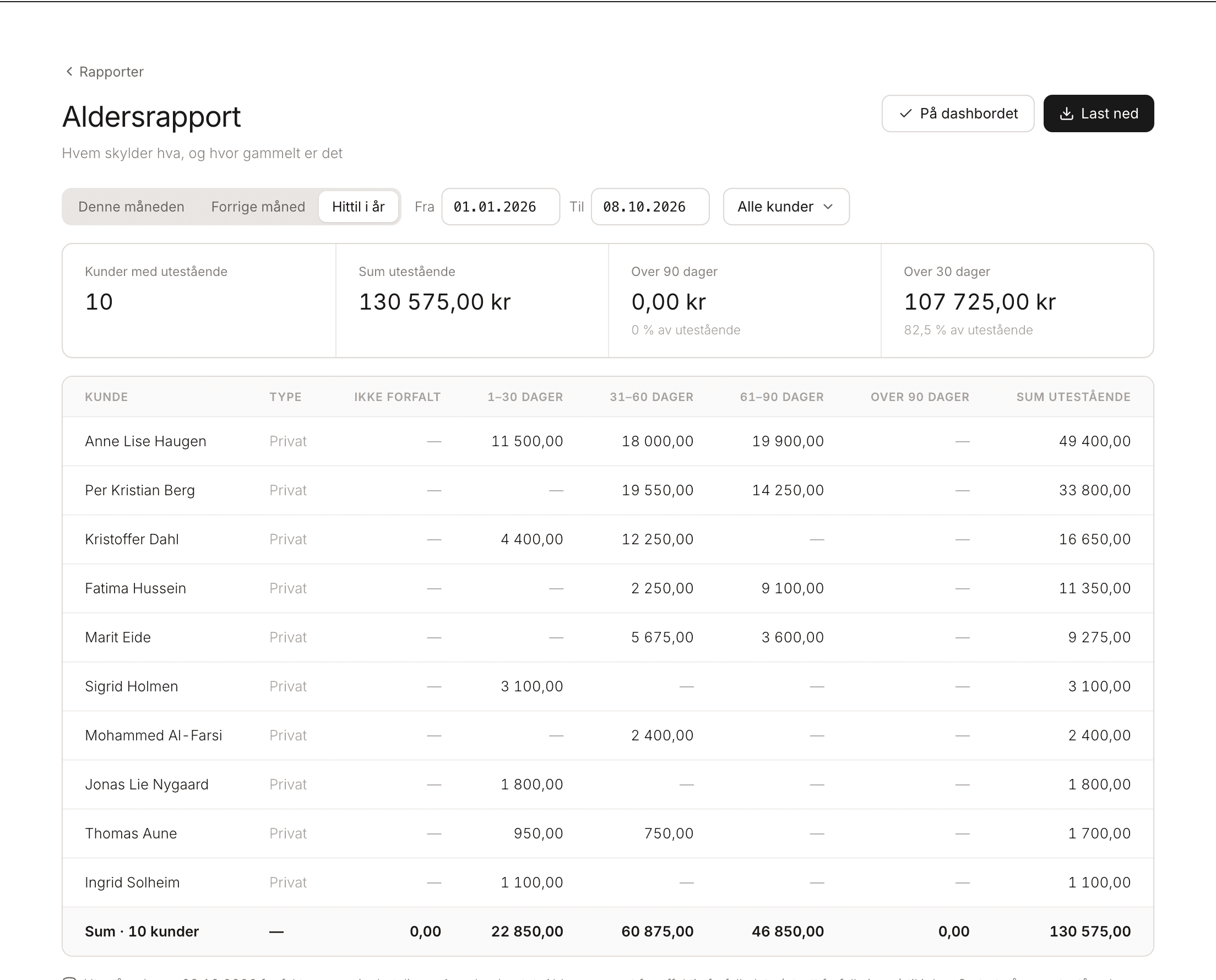Select customer Jonas Lie Nygaard
Screen dimensions: 1216x980
146,784
